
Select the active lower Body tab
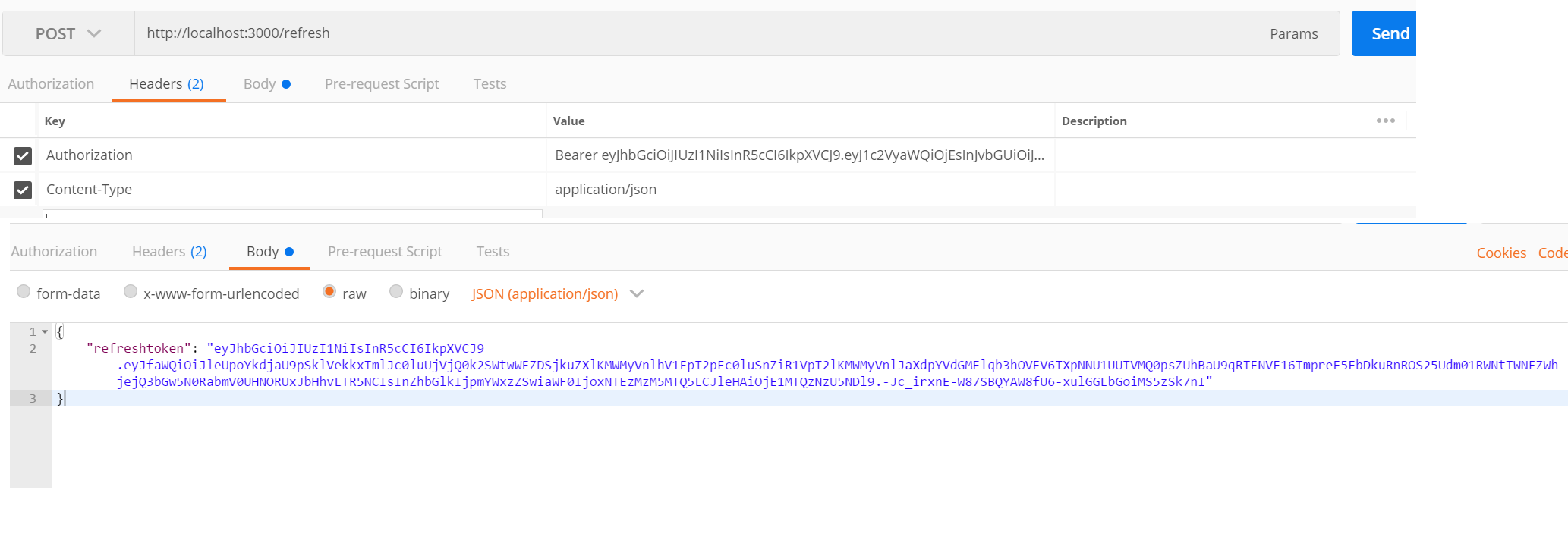[269, 252]
